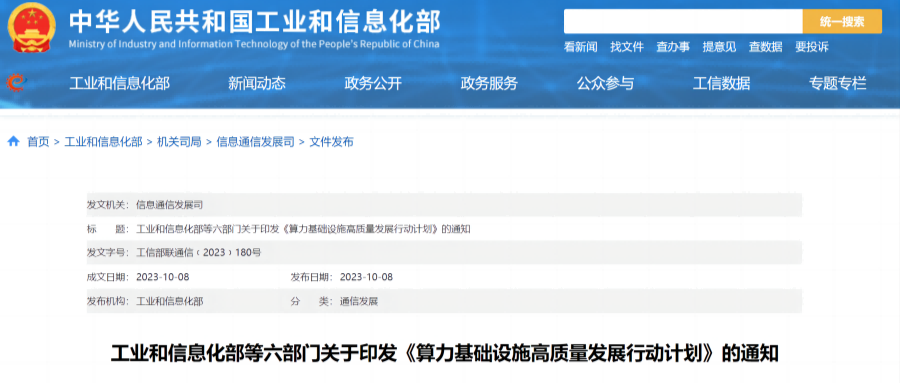The height and width of the screenshot is (383, 900).
Task: Click the Chinese ministry name header title
Action: pos(255,22)
